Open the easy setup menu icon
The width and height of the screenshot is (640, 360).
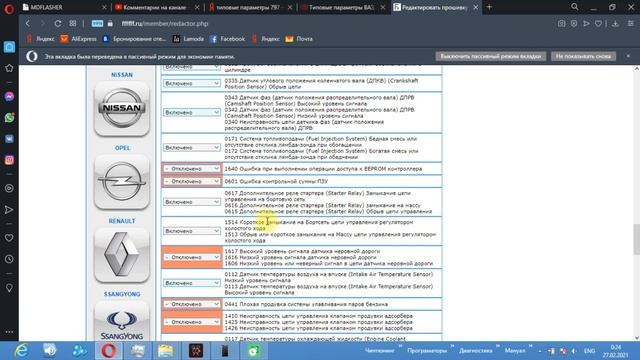coord(631,24)
